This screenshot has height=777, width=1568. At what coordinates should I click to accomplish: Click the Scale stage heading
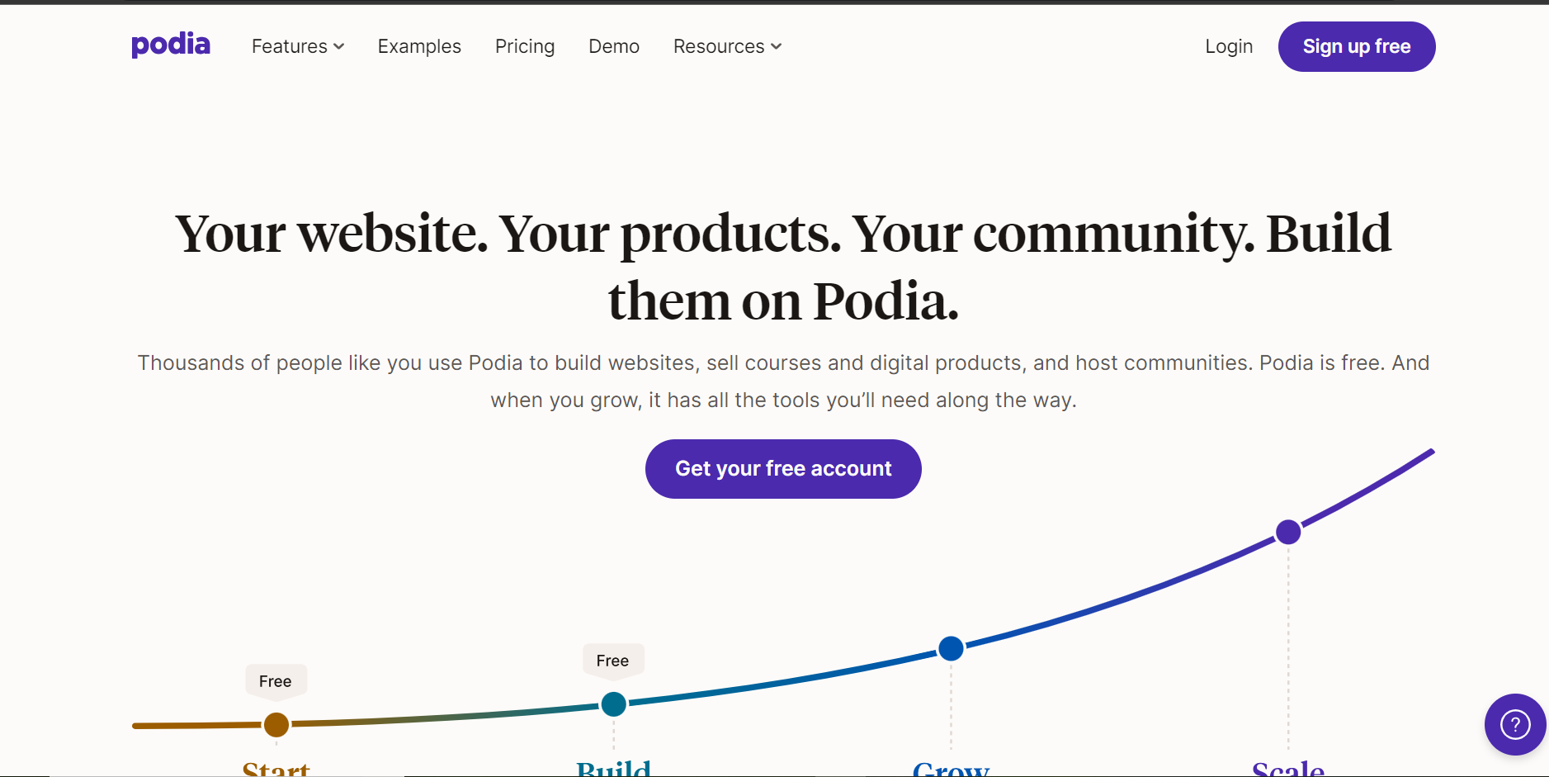coord(1288,770)
